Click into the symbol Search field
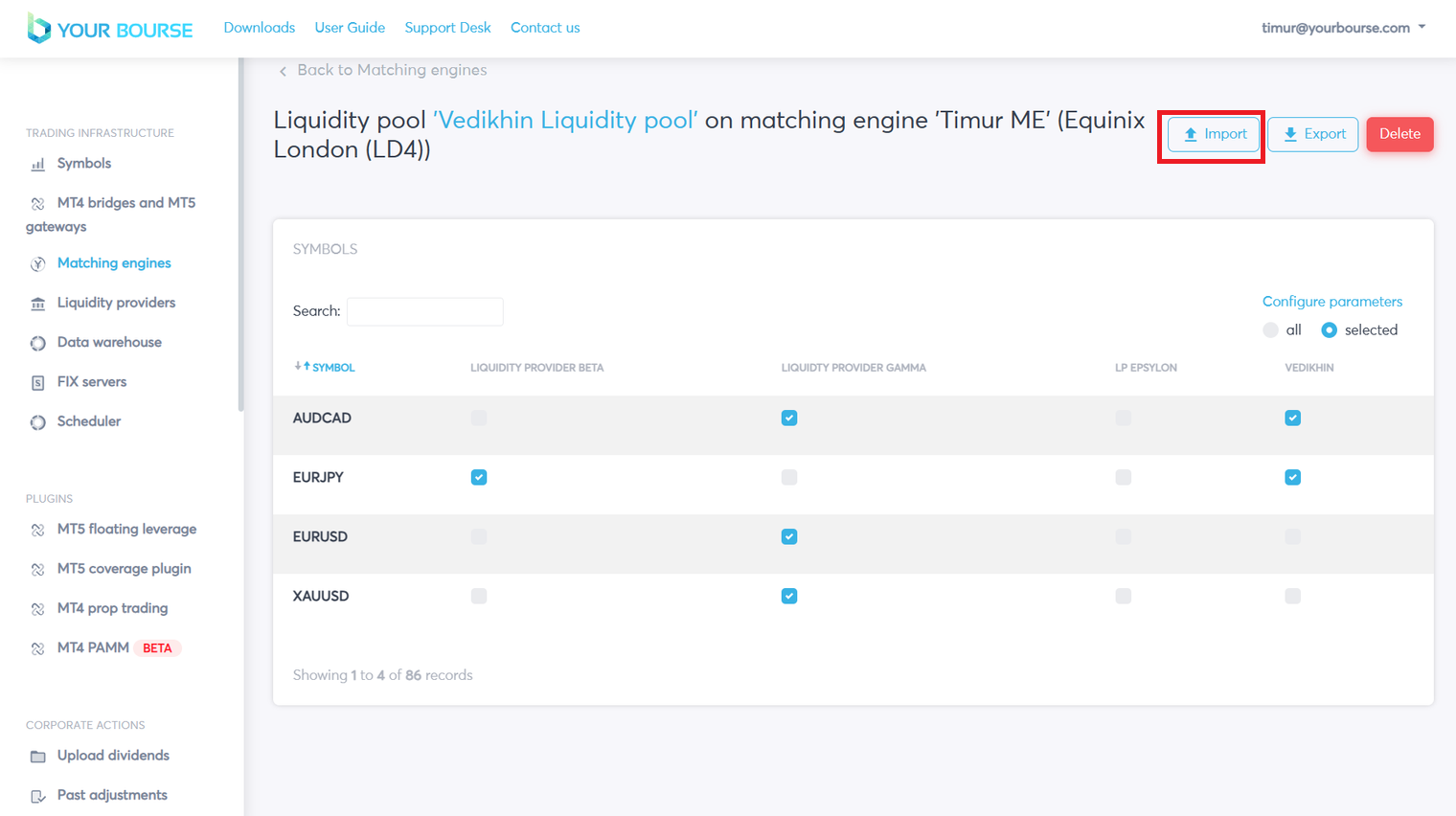 pos(424,311)
